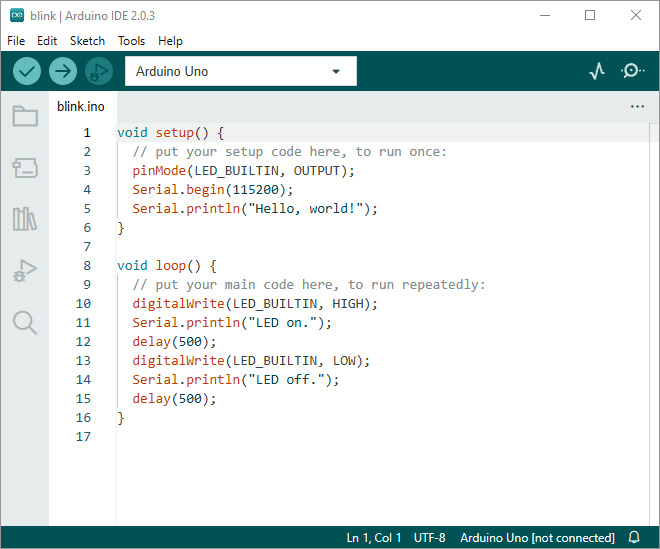
Task: Click the notifications bell icon
Action: pos(634,537)
